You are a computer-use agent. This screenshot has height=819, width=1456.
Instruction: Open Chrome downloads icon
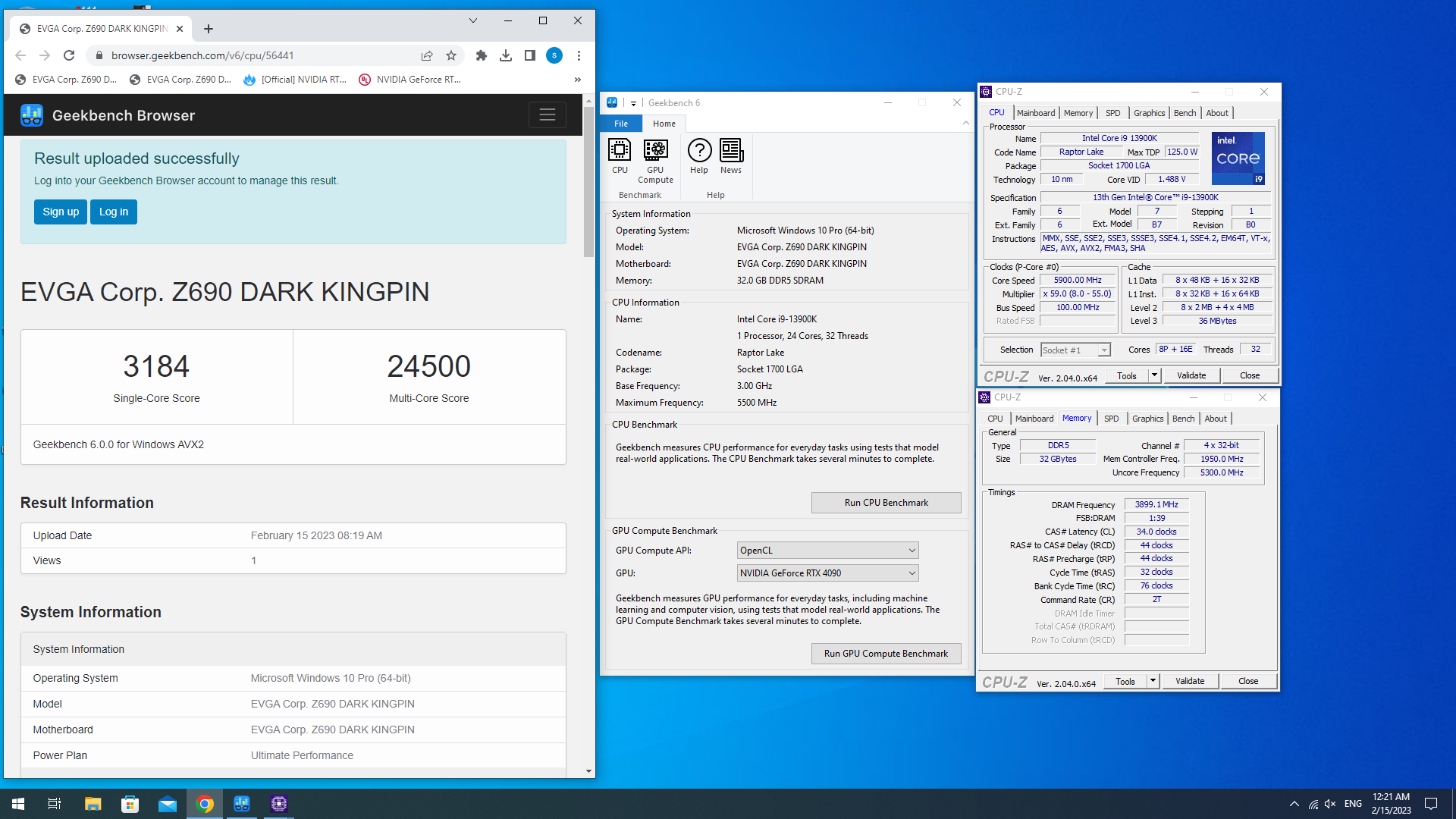tap(506, 55)
